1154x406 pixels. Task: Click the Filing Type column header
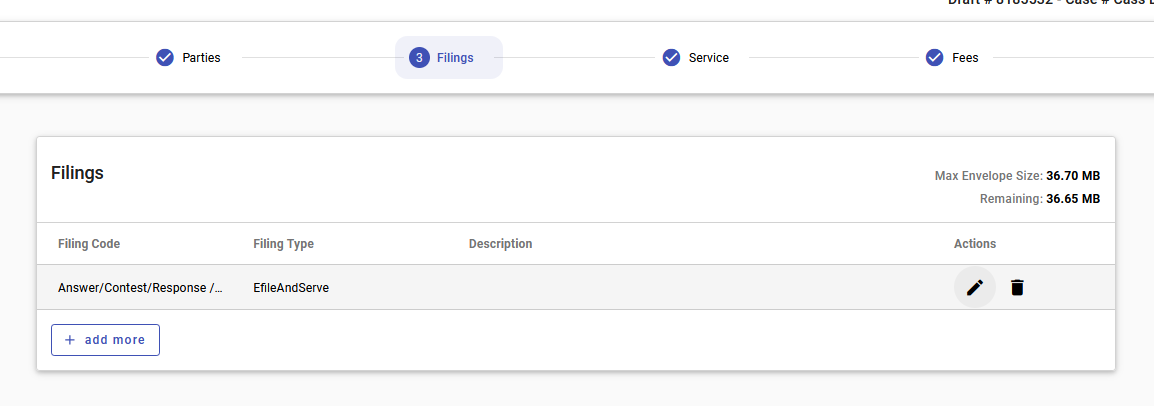283,244
